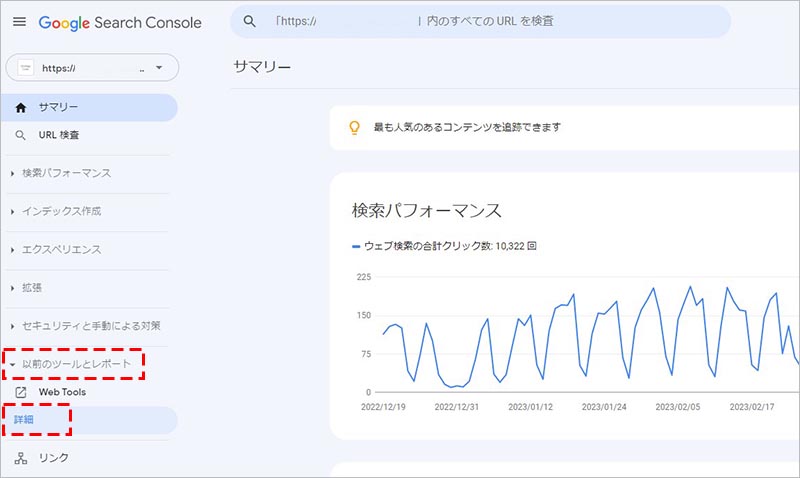
Task: Click the リンク sitemap icon
Action: [21, 458]
